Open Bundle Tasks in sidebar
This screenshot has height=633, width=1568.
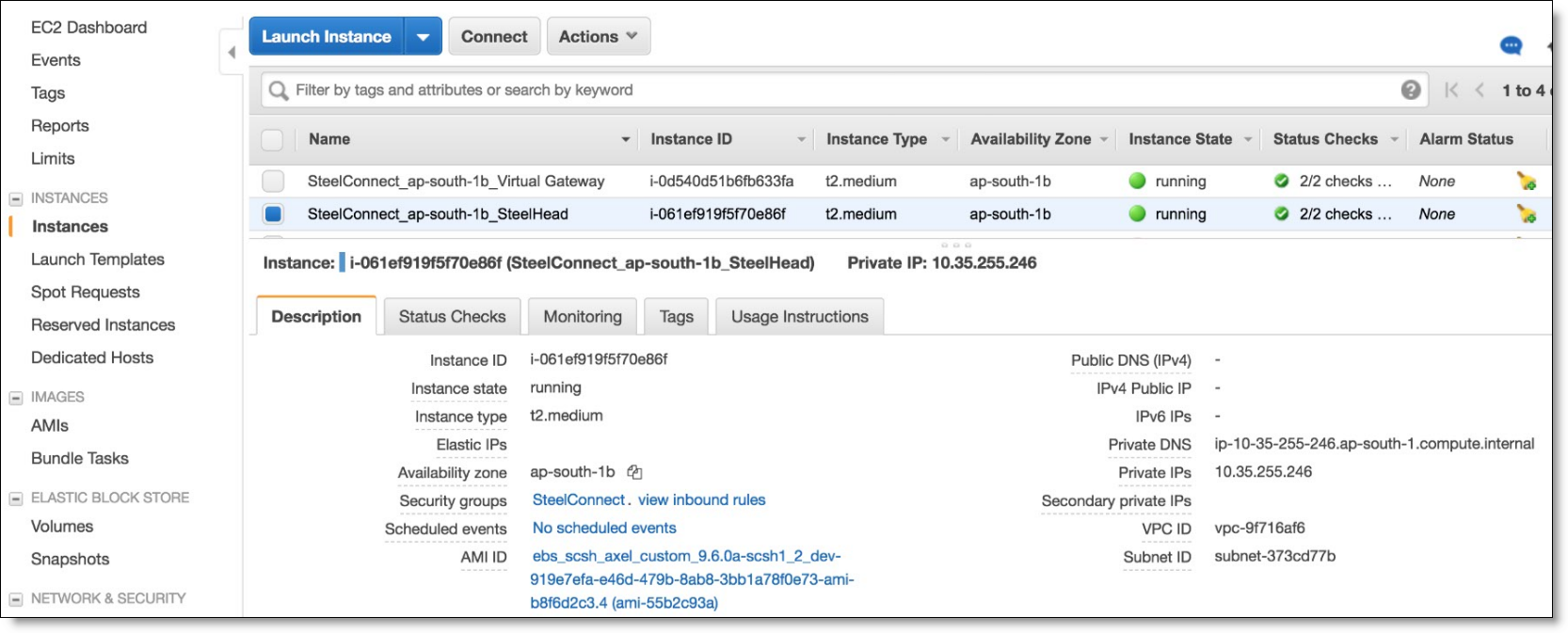click(79, 459)
